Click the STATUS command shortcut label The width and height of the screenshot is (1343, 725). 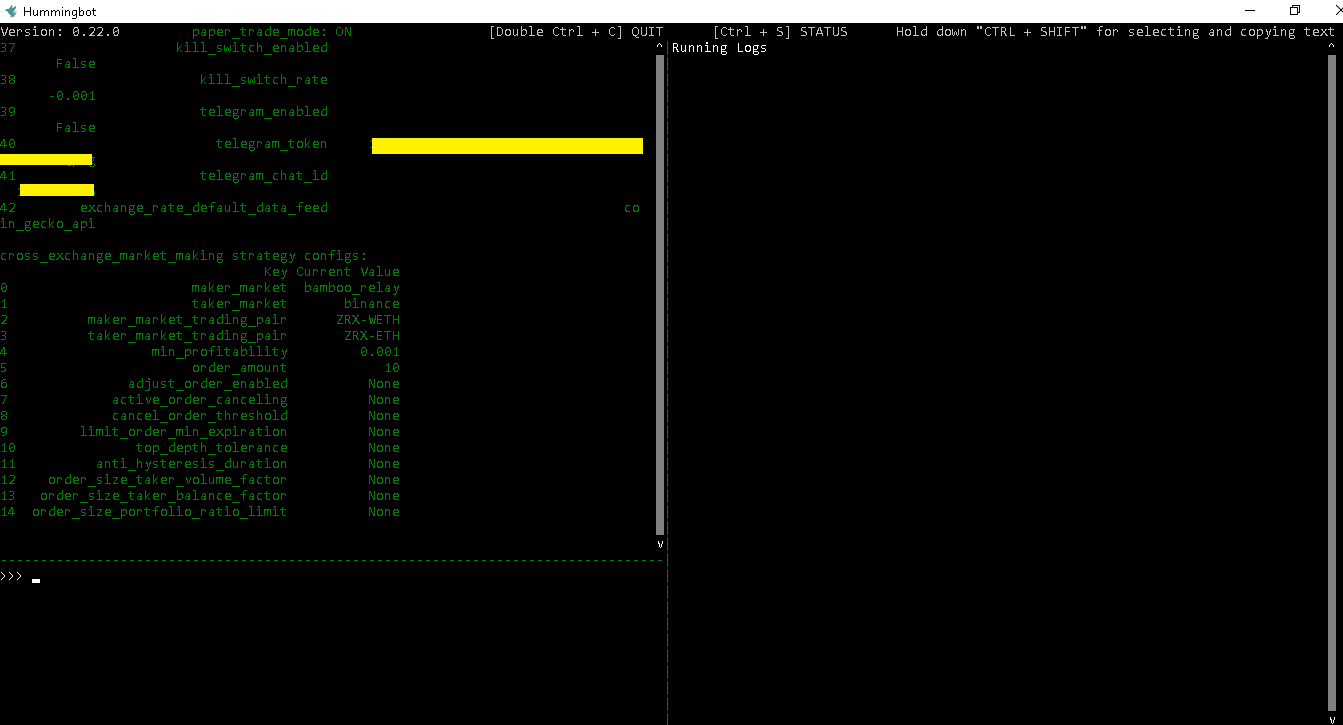point(823,31)
